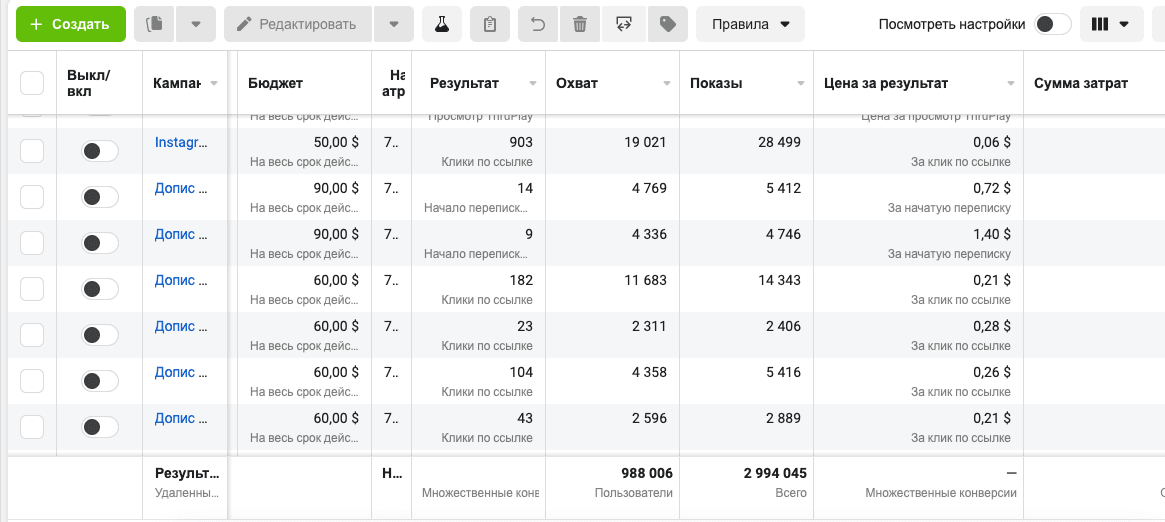Screen dimensions: 1165x522
Task: Open the Охват column header arrow
Action: click(666, 84)
